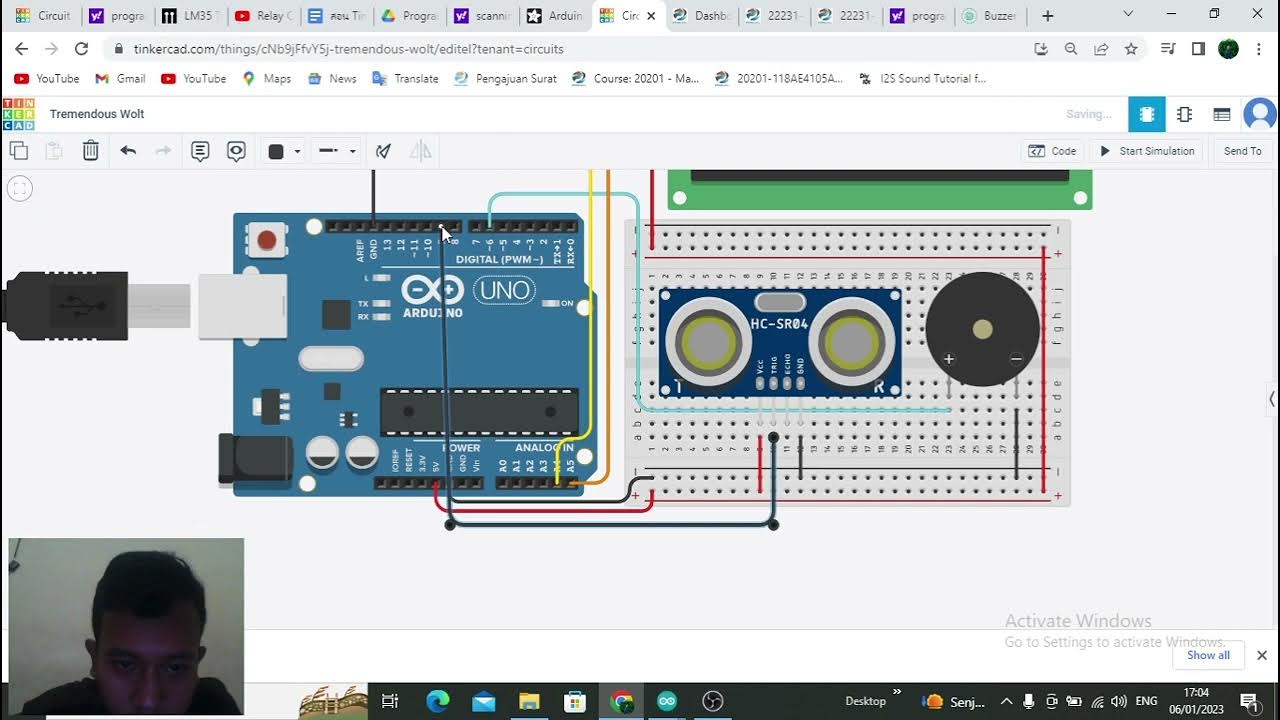Open the I2S Sound Tutorial bookmark

coord(923,78)
